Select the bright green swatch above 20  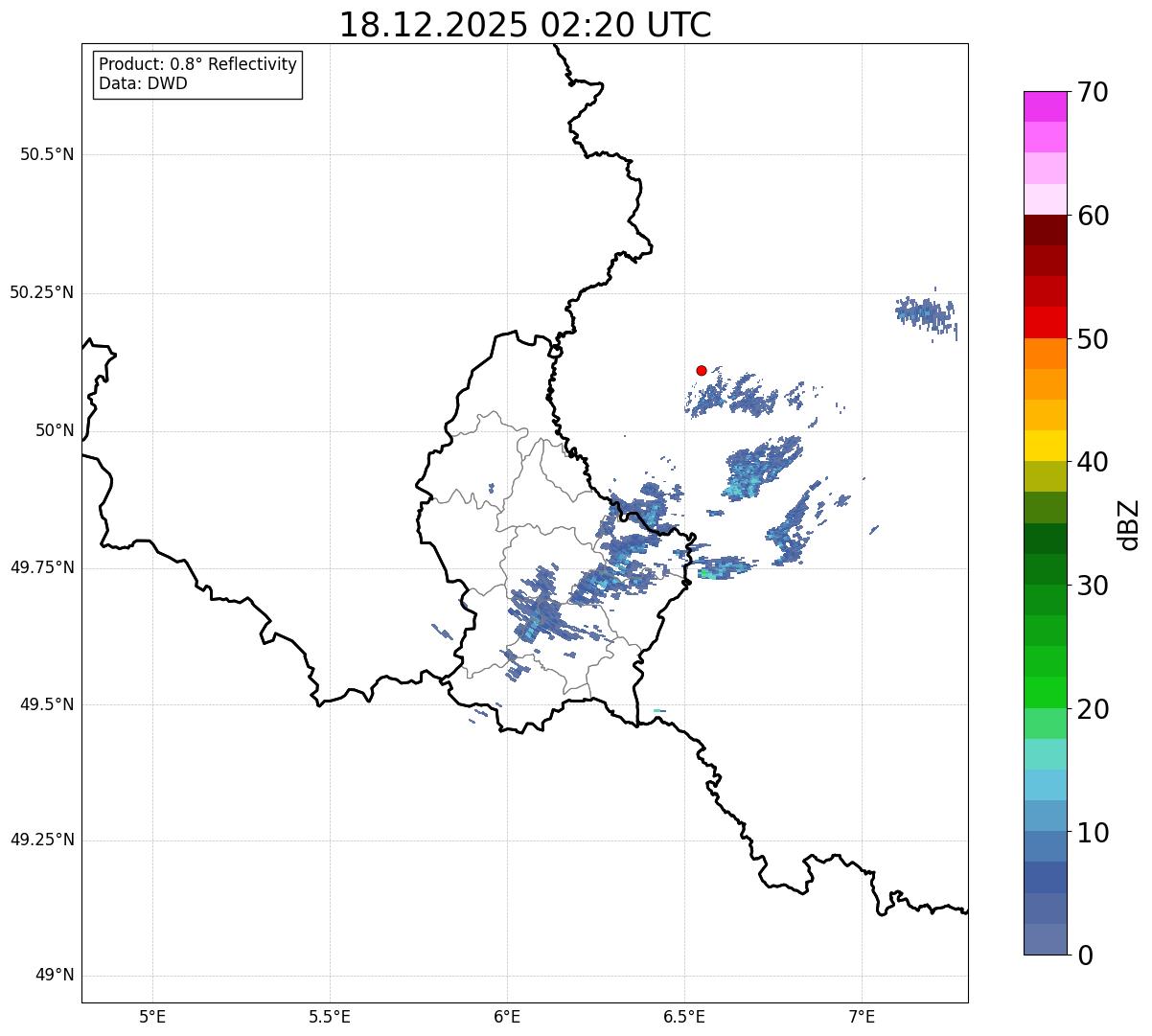tap(1045, 693)
